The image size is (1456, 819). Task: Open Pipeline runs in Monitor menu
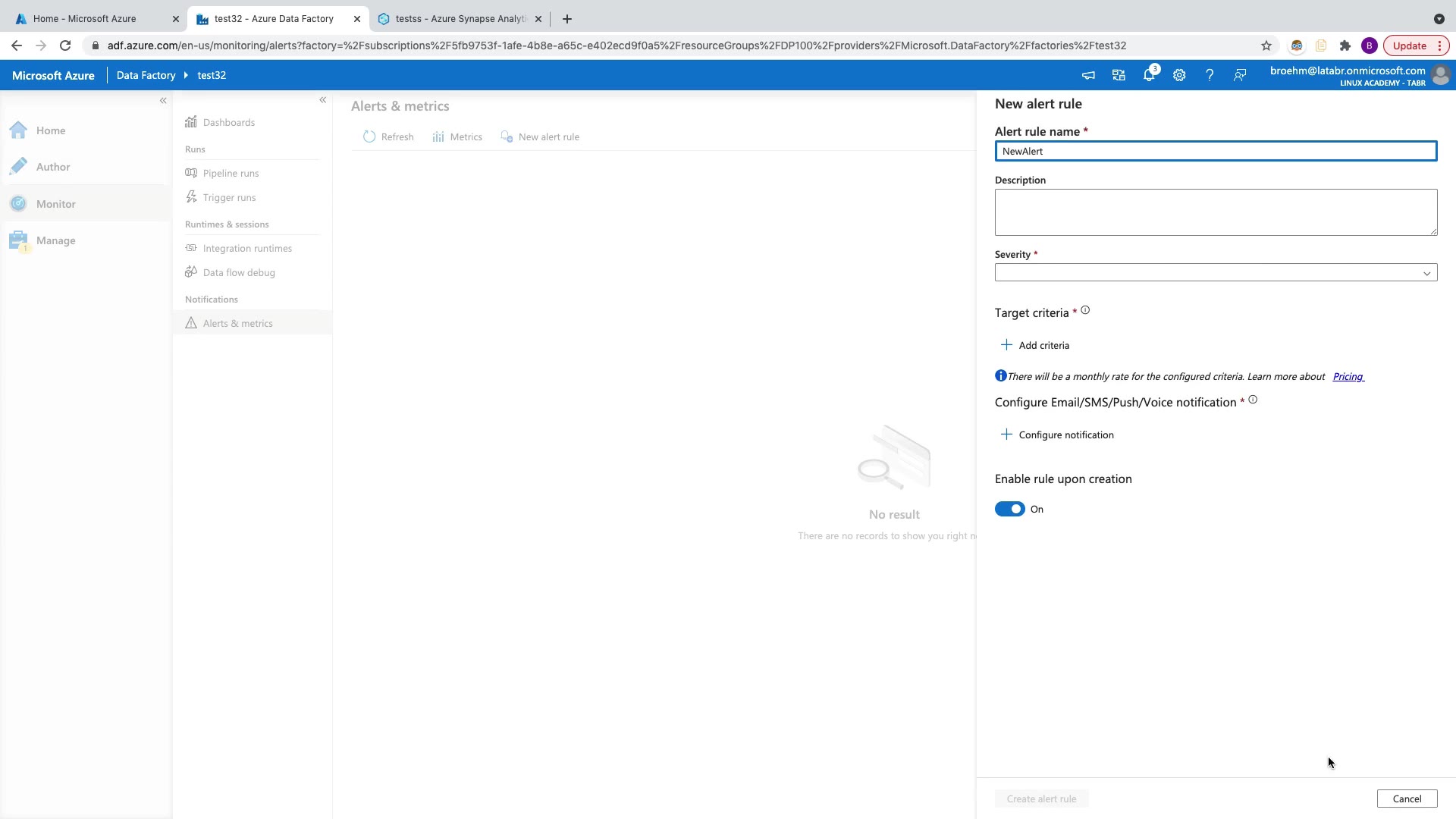click(231, 174)
